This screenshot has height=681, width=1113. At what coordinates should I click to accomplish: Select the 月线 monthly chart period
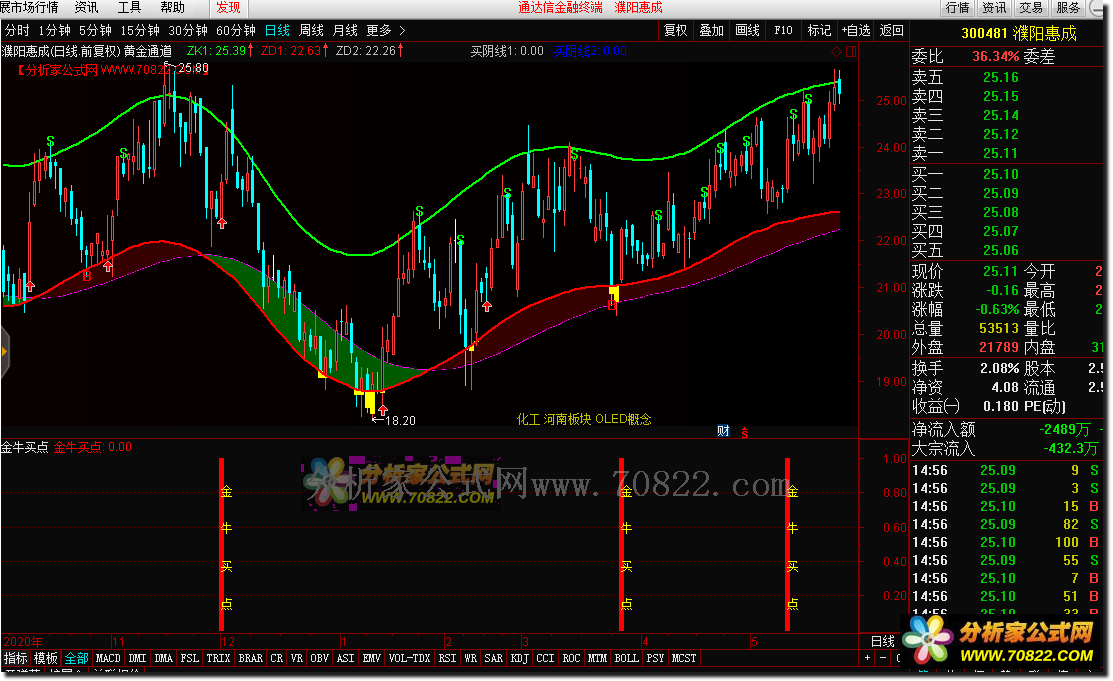(346, 31)
